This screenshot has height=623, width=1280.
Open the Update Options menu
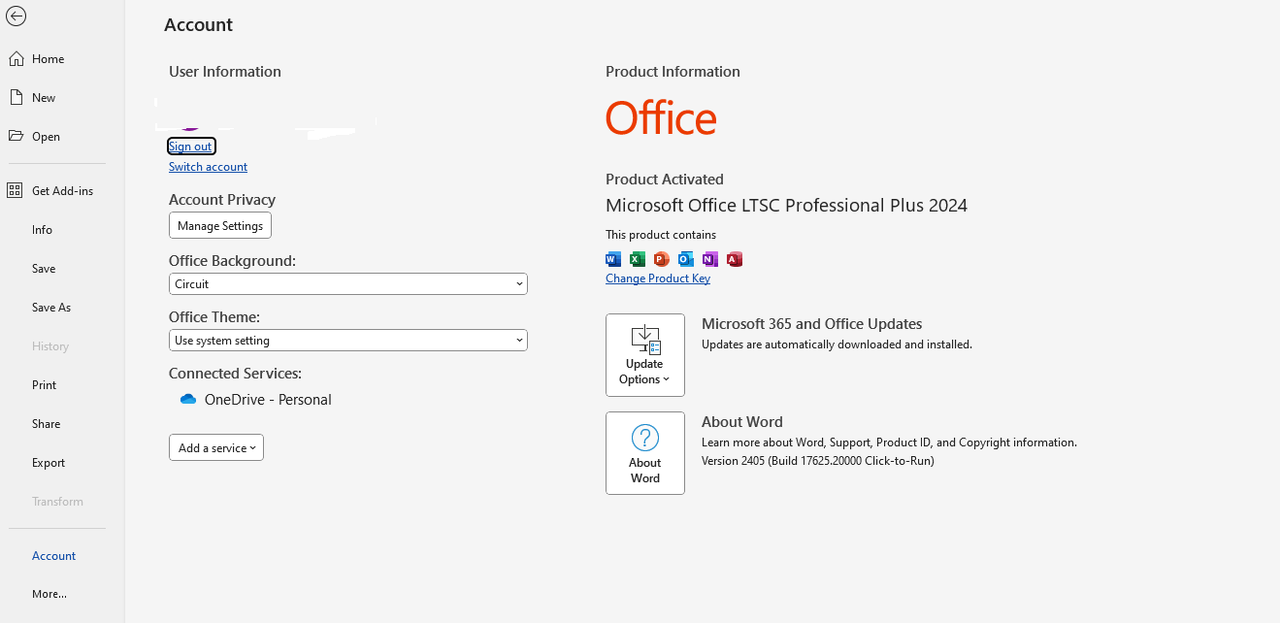pyautogui.click(x=645, y=355)
